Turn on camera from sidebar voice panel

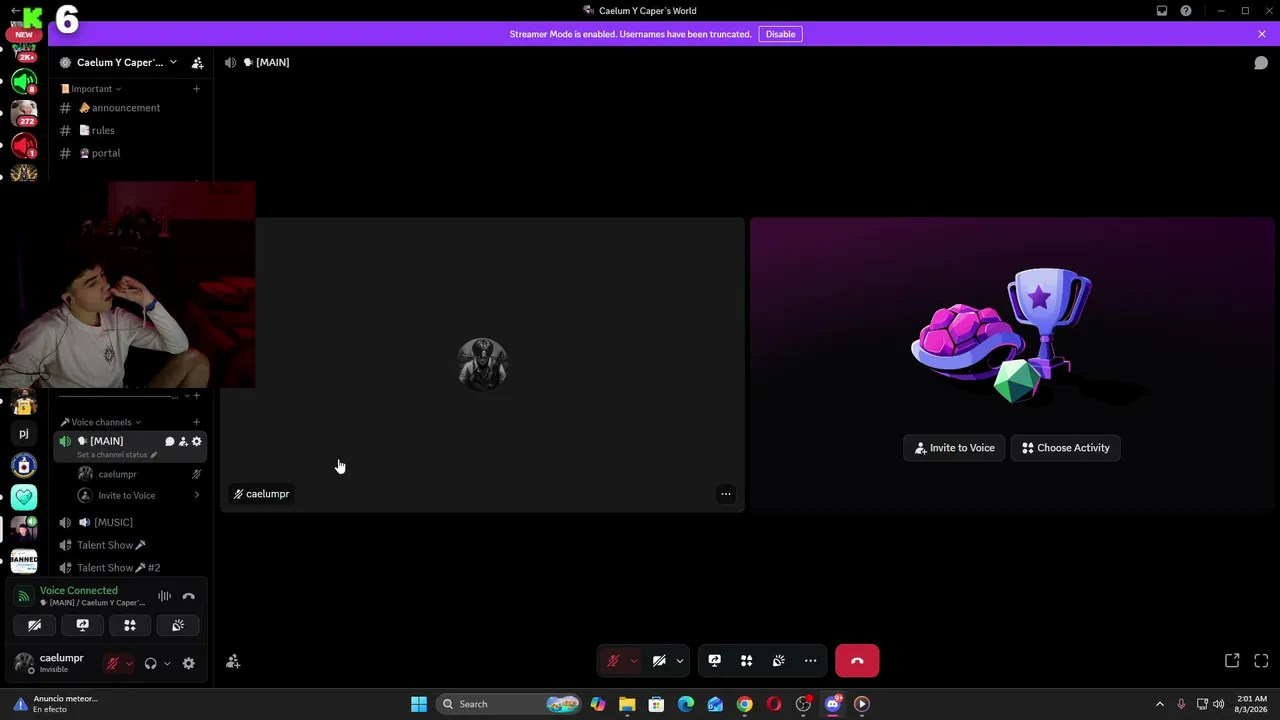click(34, 625)
